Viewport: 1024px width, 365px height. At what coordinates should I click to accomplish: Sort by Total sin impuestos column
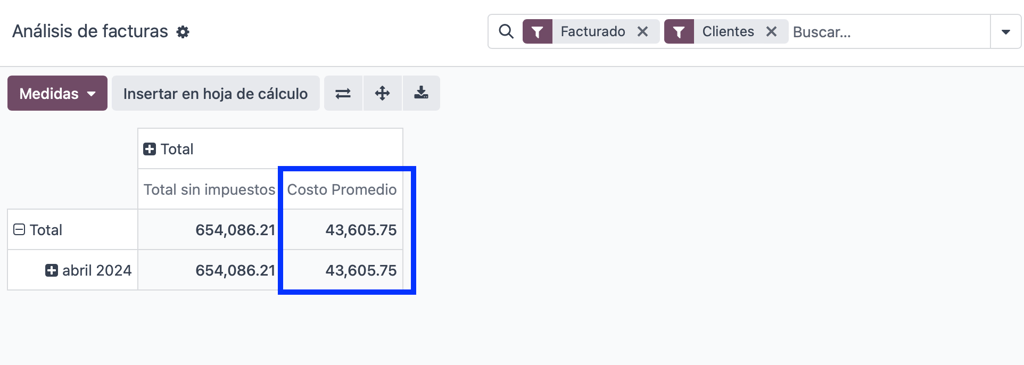tap(209, 190)
